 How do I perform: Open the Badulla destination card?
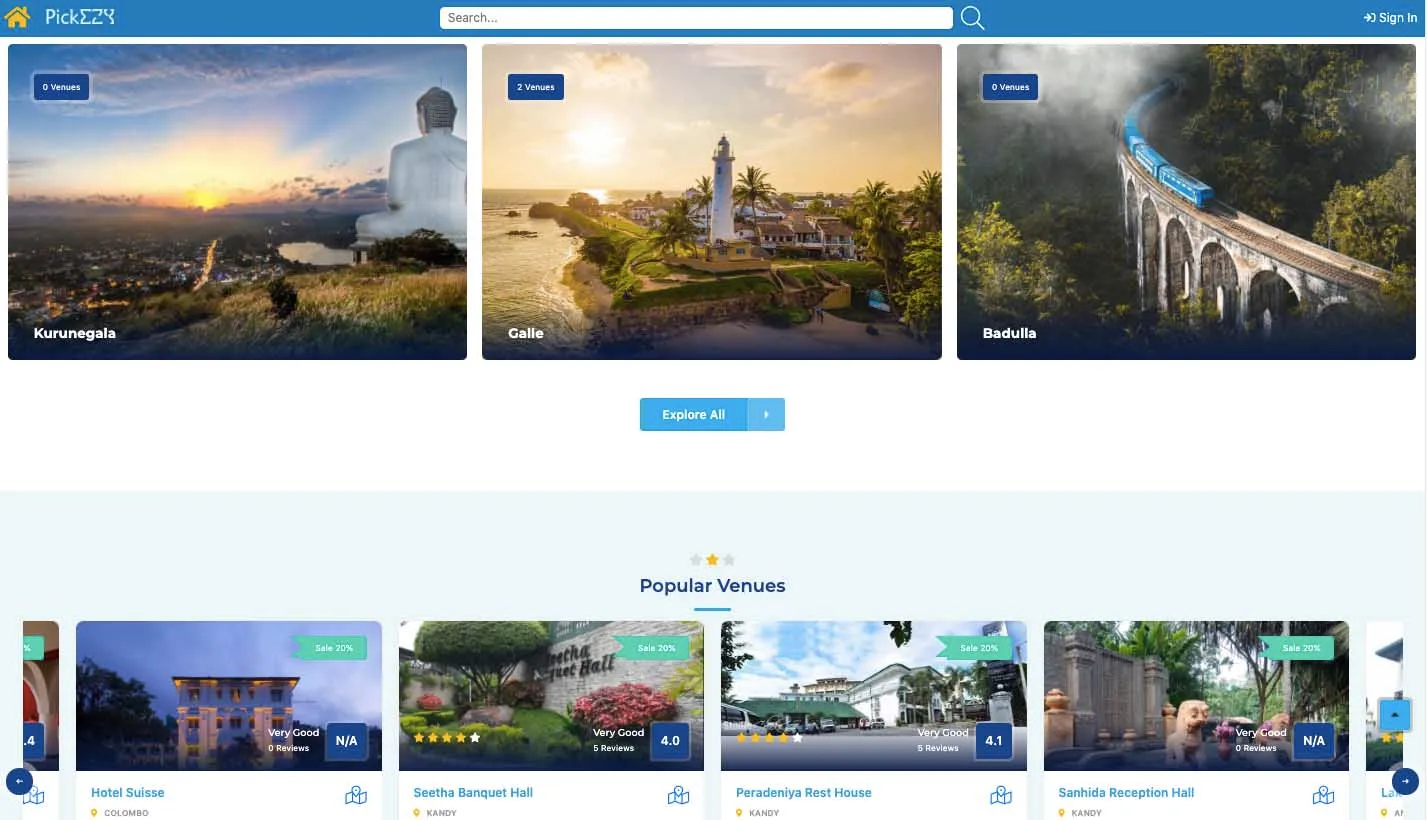(x=1187, y=202)
